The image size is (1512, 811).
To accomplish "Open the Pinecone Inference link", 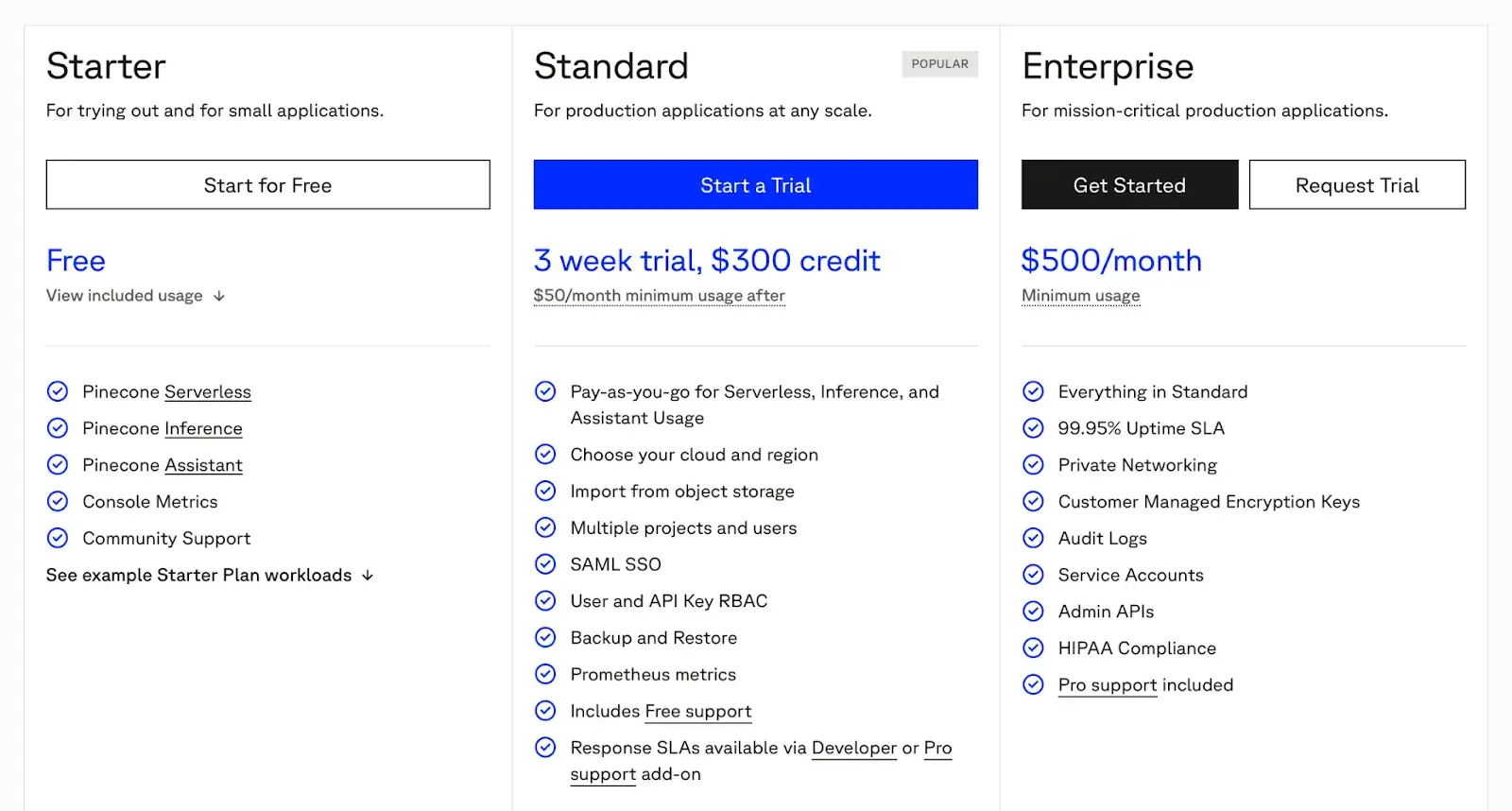I will 203,428.
